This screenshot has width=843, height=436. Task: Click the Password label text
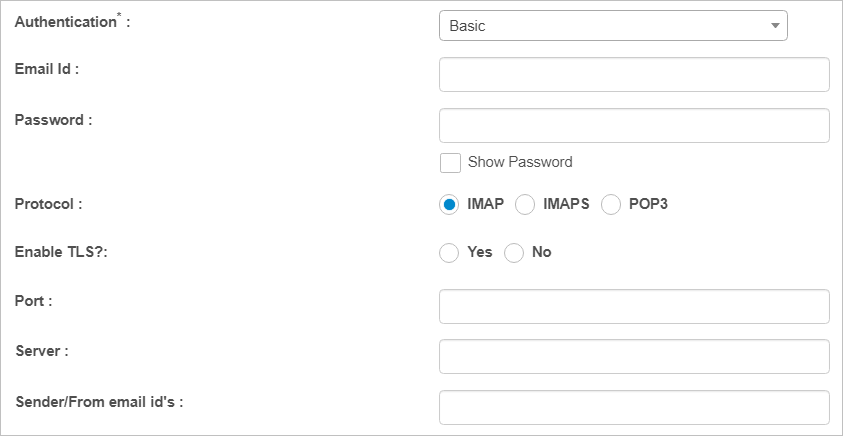(x=54, y=120)
